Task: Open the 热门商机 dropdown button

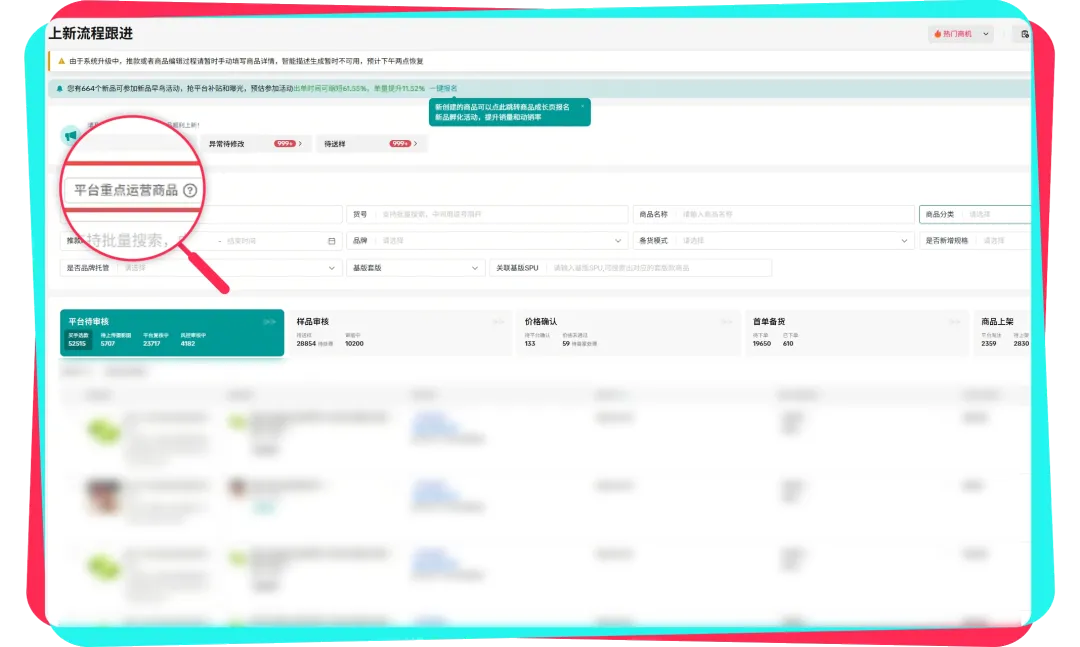Action: click(960, 34)
